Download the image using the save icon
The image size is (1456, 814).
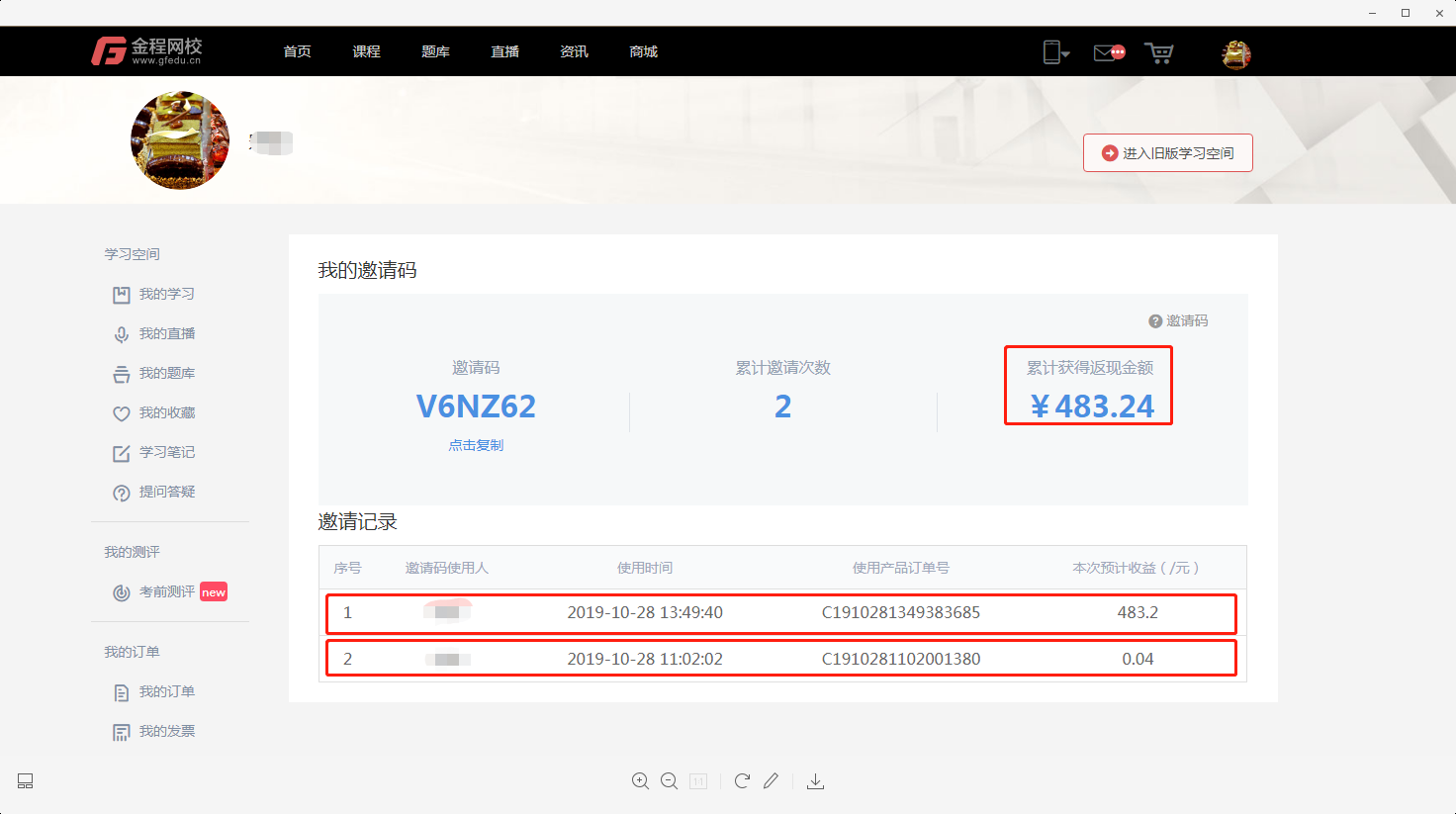815,781
